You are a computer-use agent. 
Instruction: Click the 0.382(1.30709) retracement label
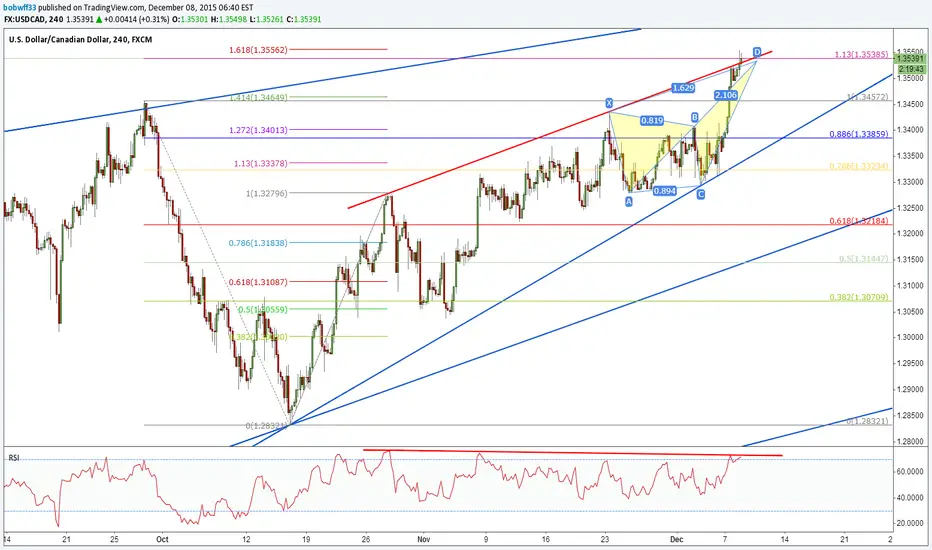(x=859, y=297)
